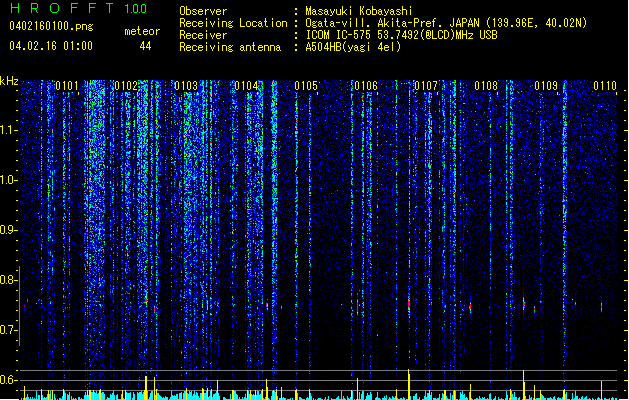The image size is (629, 400).
Task: Click the HROFFT program title
Action: [x=62, y=8]
